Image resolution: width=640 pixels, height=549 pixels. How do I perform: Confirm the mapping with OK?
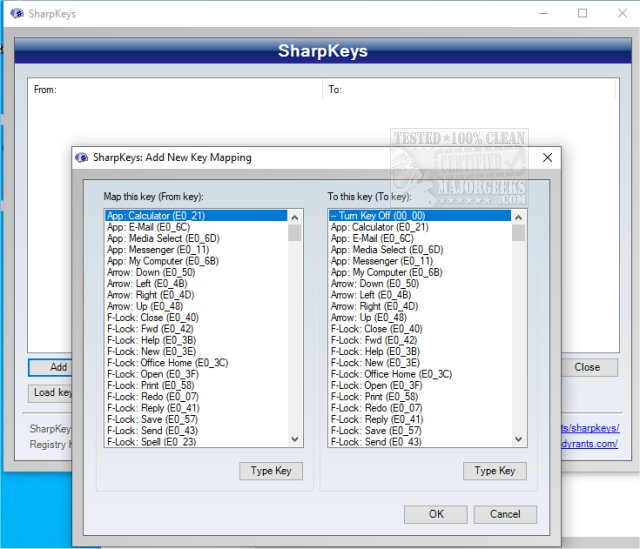click(x=436, y=514)
